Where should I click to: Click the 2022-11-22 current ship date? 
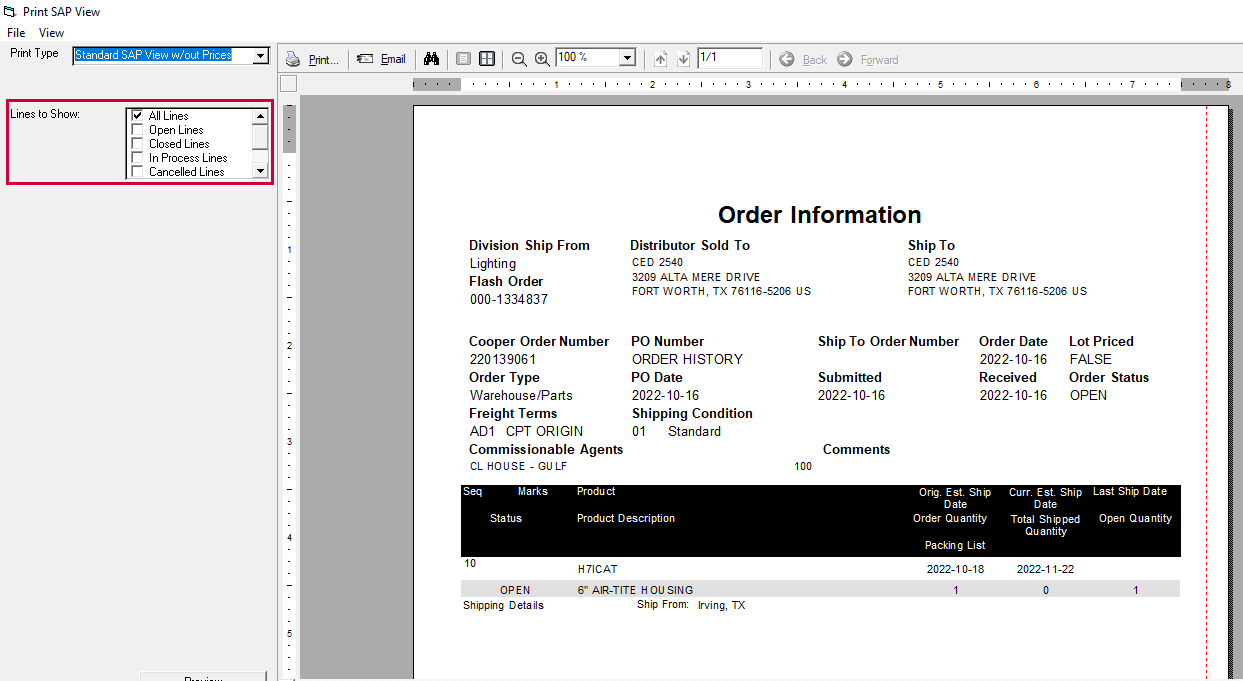(x=1045, y=569)
